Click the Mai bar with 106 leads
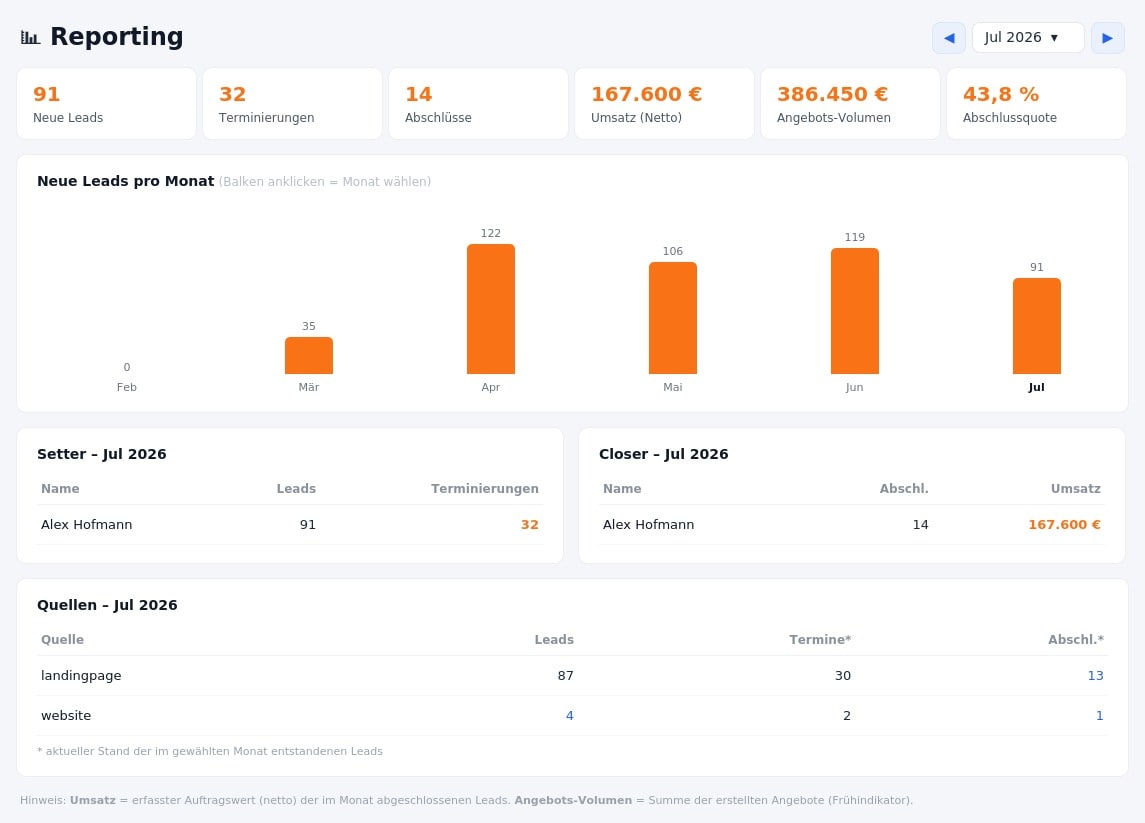This screenshot has height=823, width=1145. pos(673,318)
